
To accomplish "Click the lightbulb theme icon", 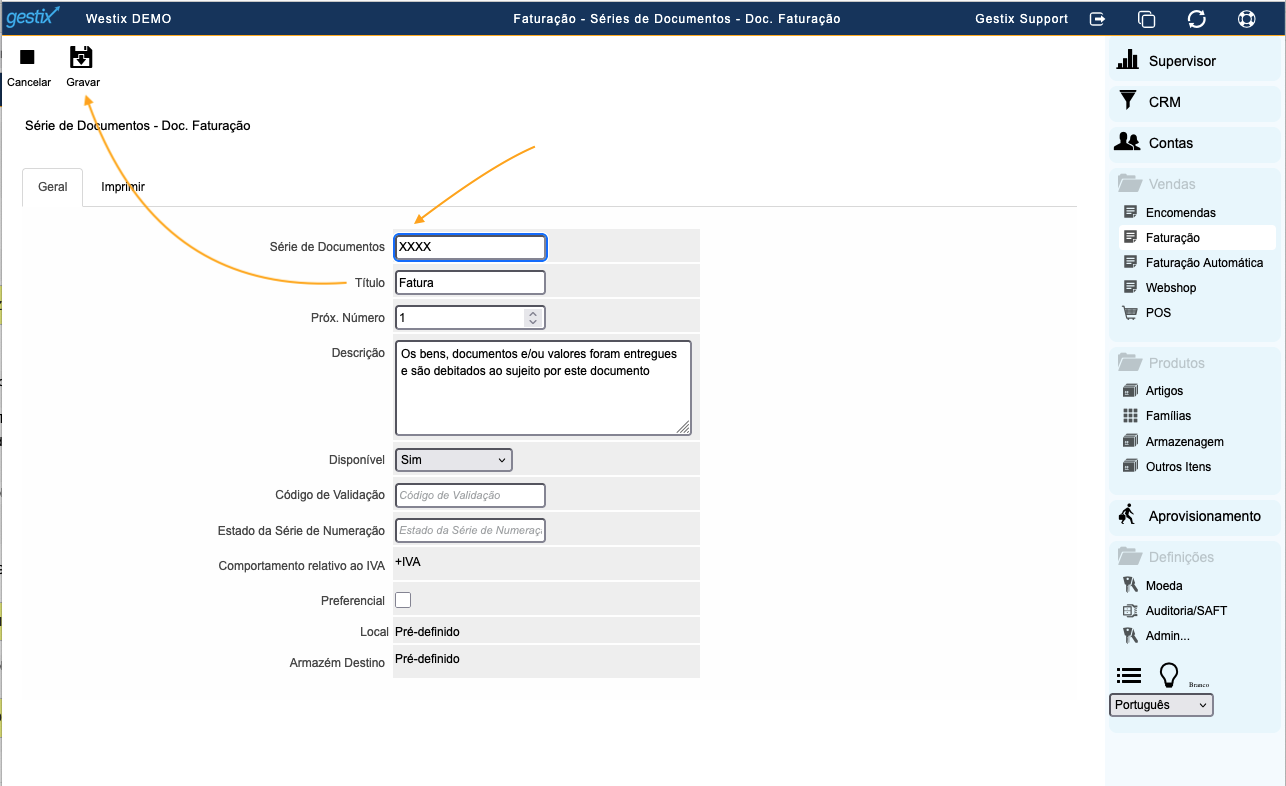I will tap(1168, 675).
